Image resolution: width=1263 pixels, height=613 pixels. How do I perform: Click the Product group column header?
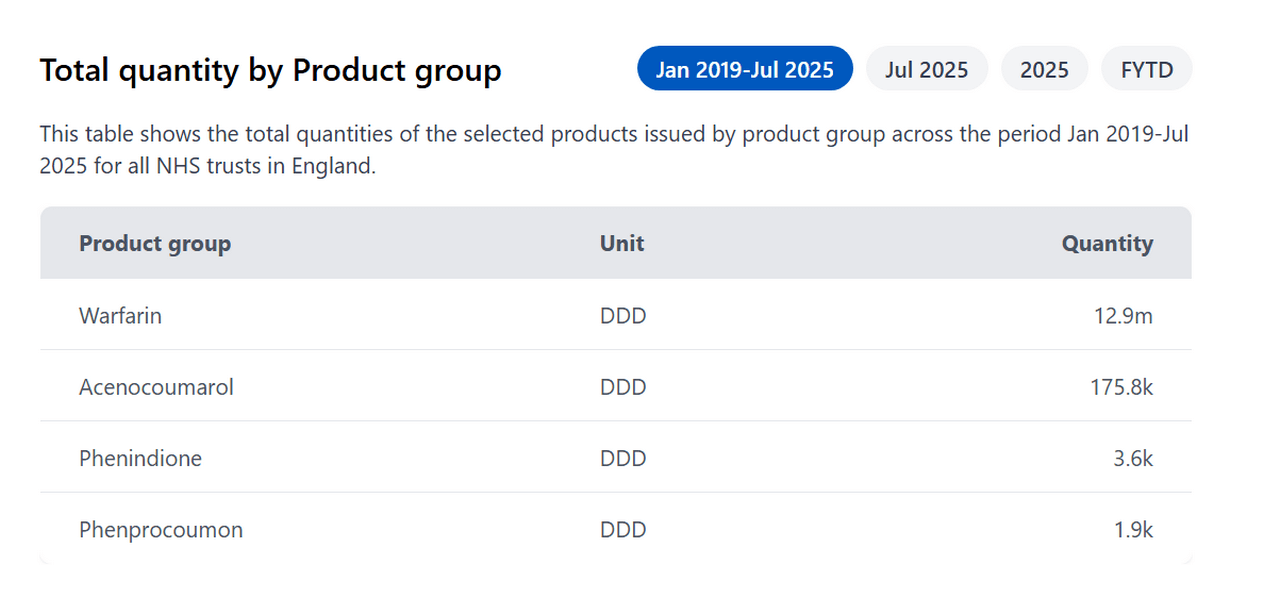[155, 243]
